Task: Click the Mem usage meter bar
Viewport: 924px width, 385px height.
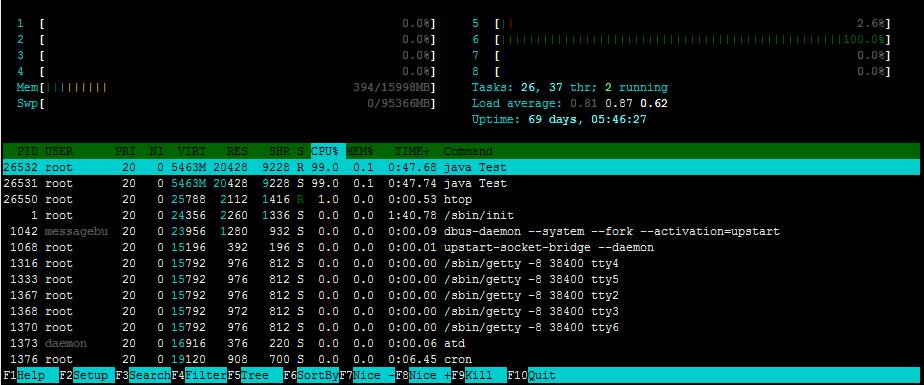Action: tap(237, 88)
